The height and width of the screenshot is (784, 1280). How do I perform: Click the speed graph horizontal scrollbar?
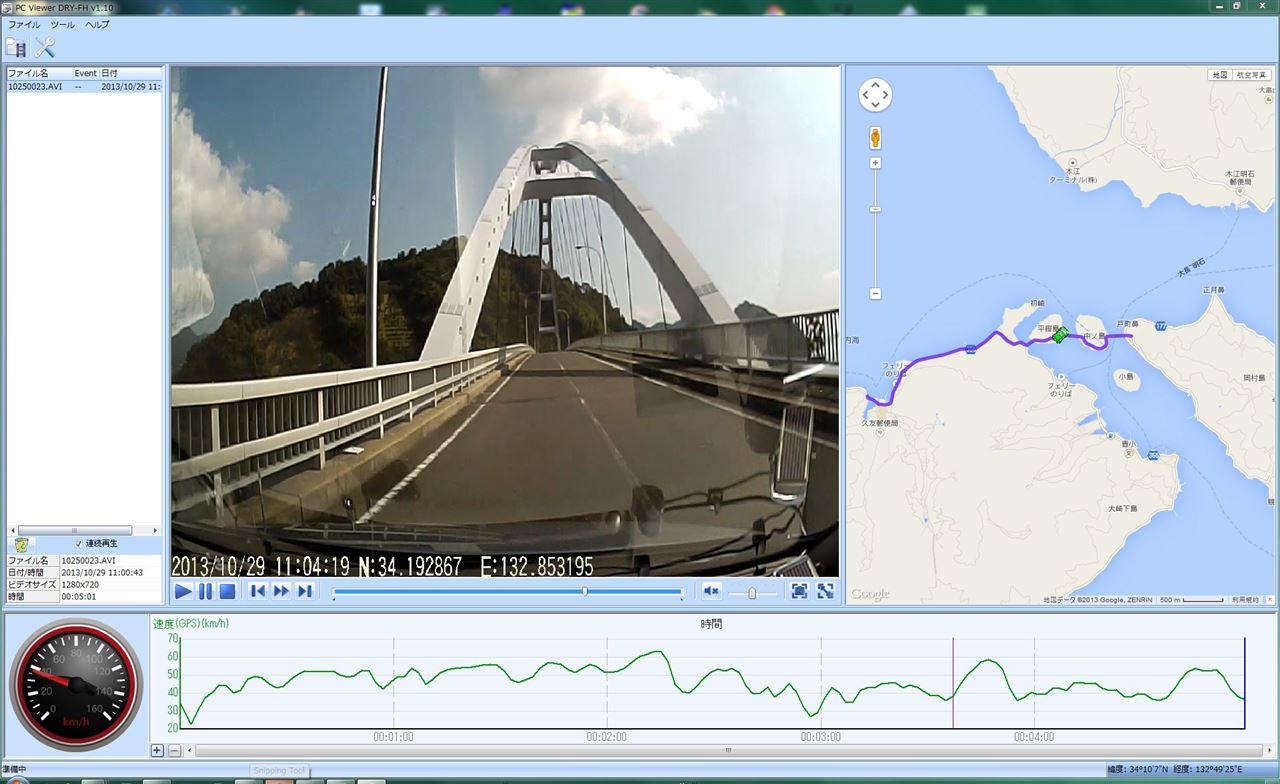(728, 750)
